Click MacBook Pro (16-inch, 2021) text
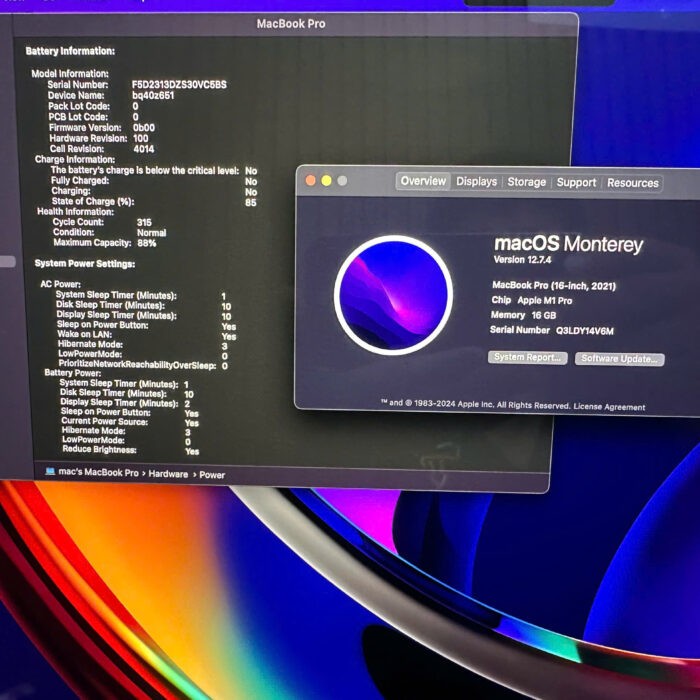 tap(554, 286)
